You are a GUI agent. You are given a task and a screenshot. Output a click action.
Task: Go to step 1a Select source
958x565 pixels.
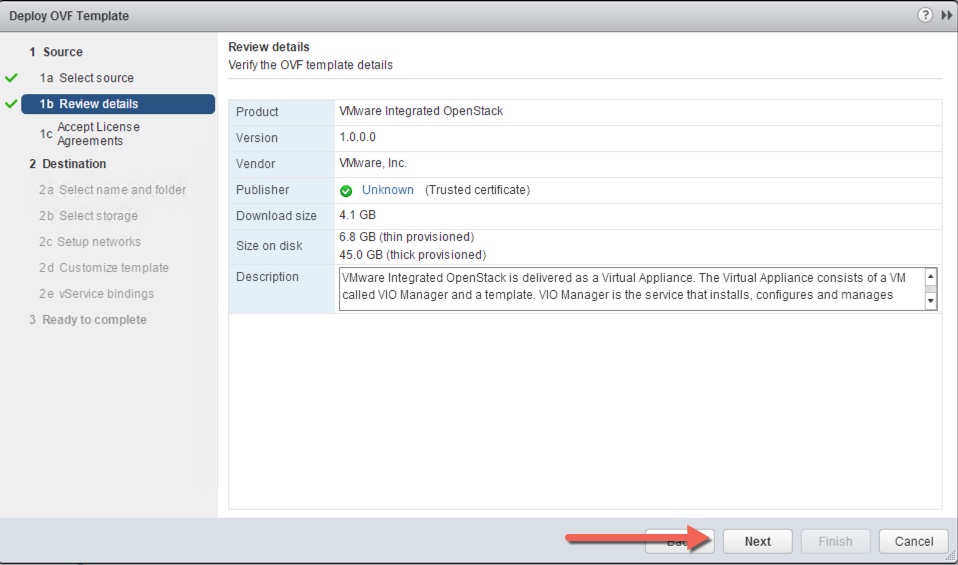pyautogui.click(x=96, y=78)
